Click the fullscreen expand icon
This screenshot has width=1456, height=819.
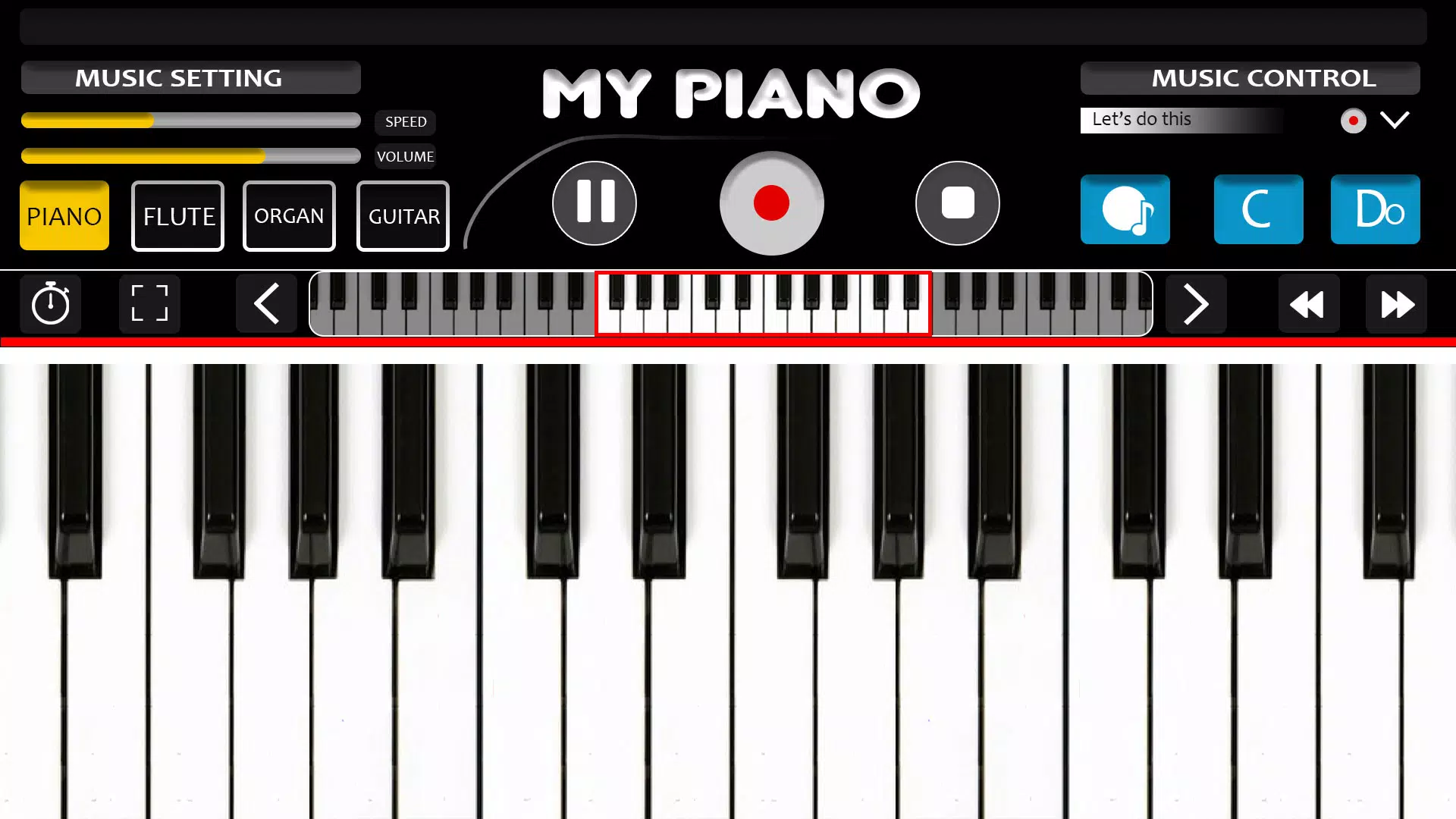[x=150, y=305]
